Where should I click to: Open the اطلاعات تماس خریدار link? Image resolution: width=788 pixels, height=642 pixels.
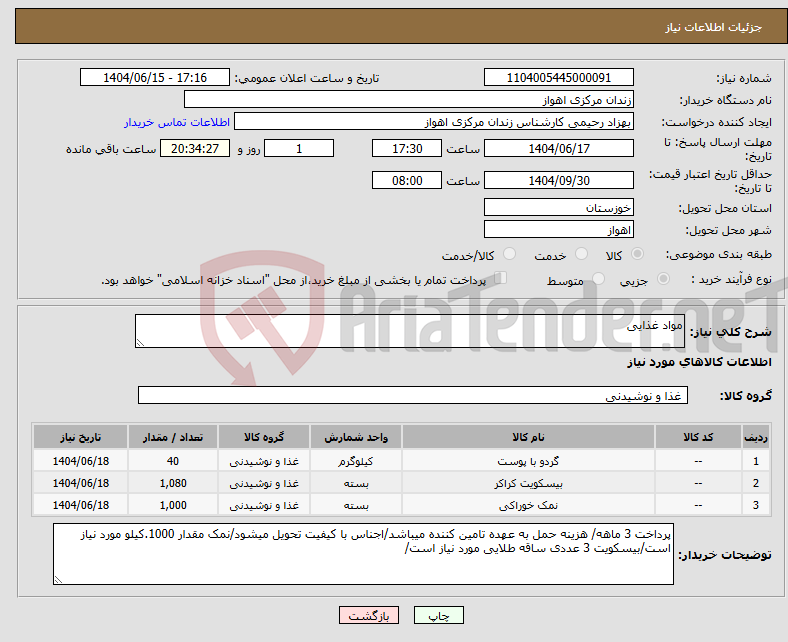(177, 122)
